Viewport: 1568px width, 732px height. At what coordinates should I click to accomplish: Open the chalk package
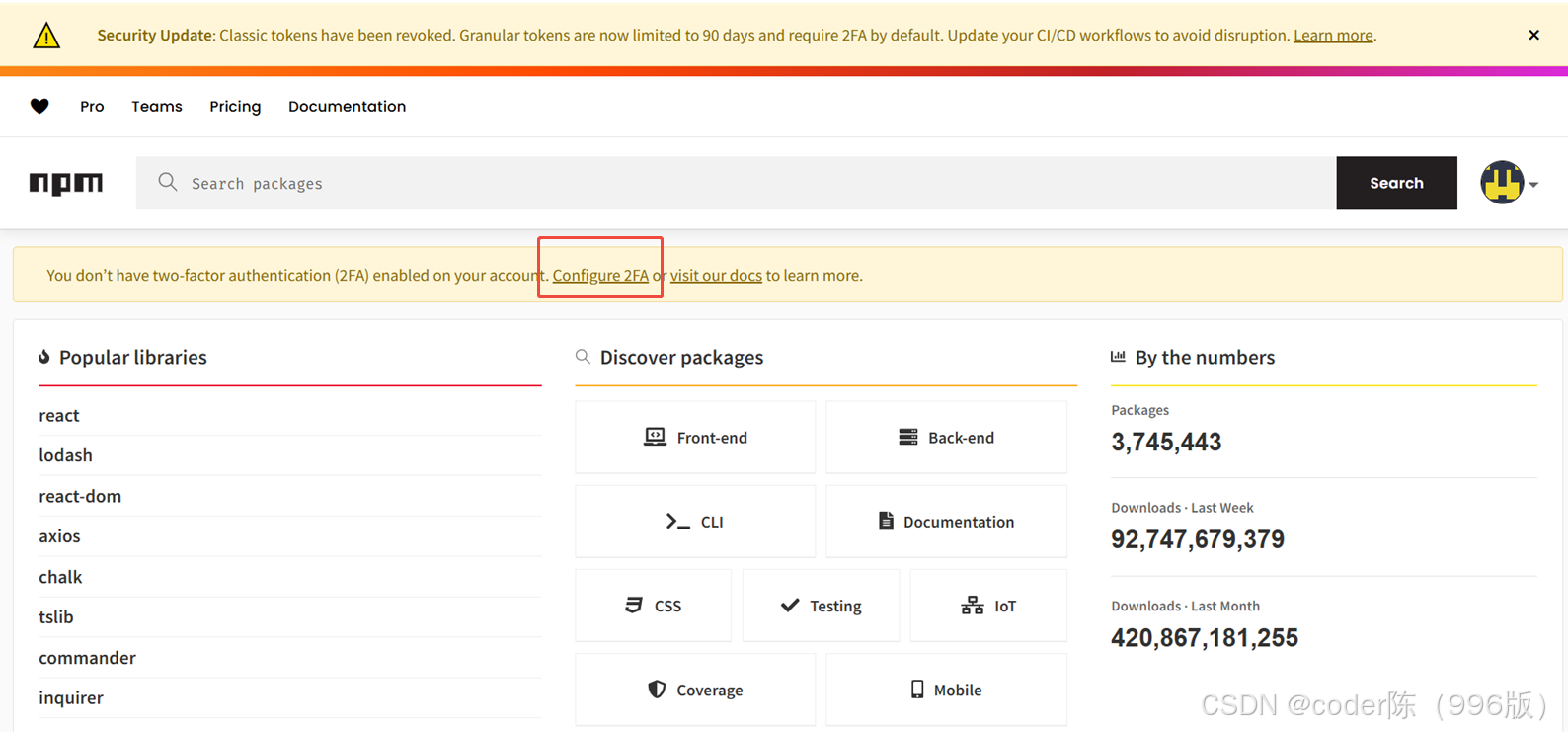60,577
